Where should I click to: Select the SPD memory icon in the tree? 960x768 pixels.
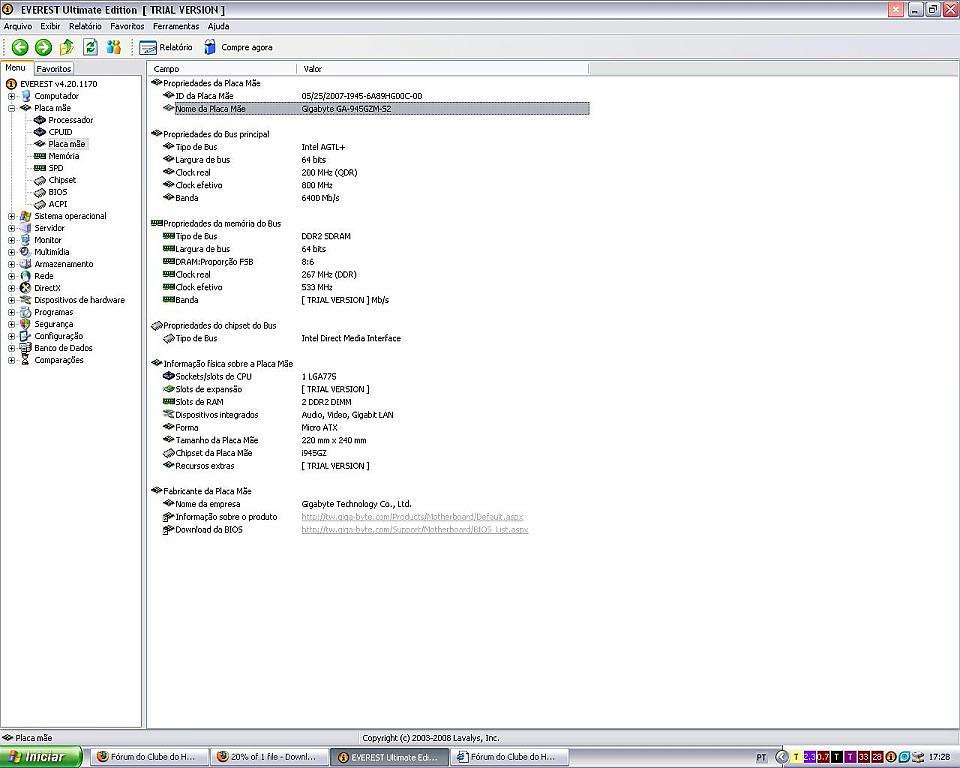pos(40,168)
